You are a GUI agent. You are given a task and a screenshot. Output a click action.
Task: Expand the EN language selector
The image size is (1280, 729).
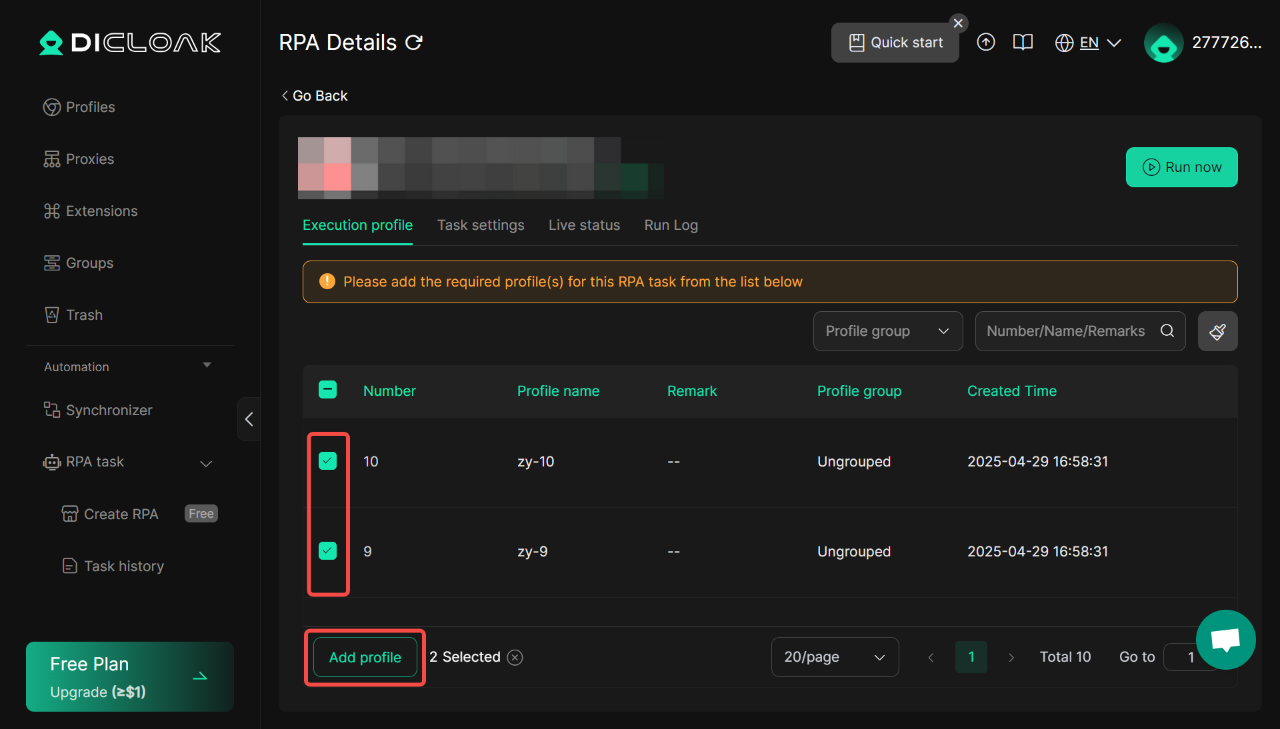click(1088, 43)
